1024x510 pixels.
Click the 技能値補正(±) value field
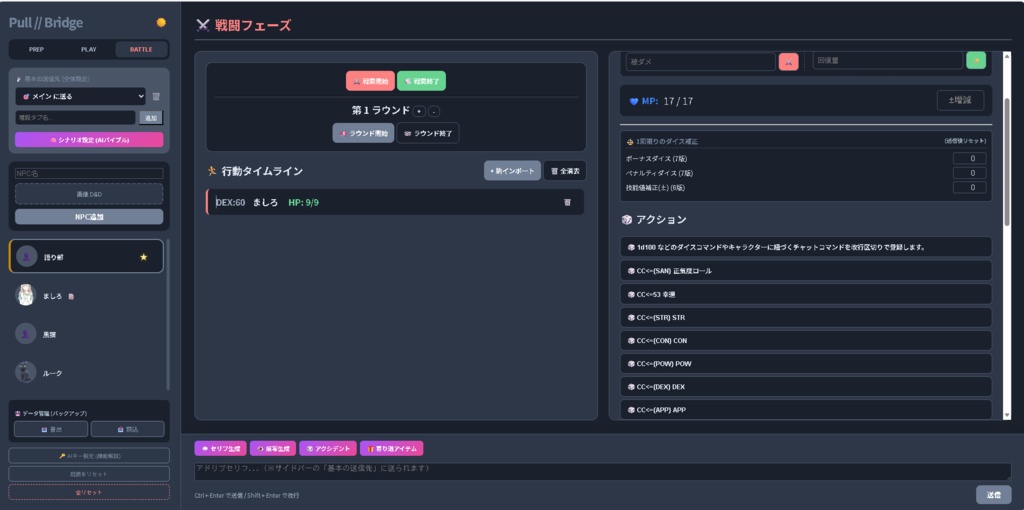click(x=969, y=187)
